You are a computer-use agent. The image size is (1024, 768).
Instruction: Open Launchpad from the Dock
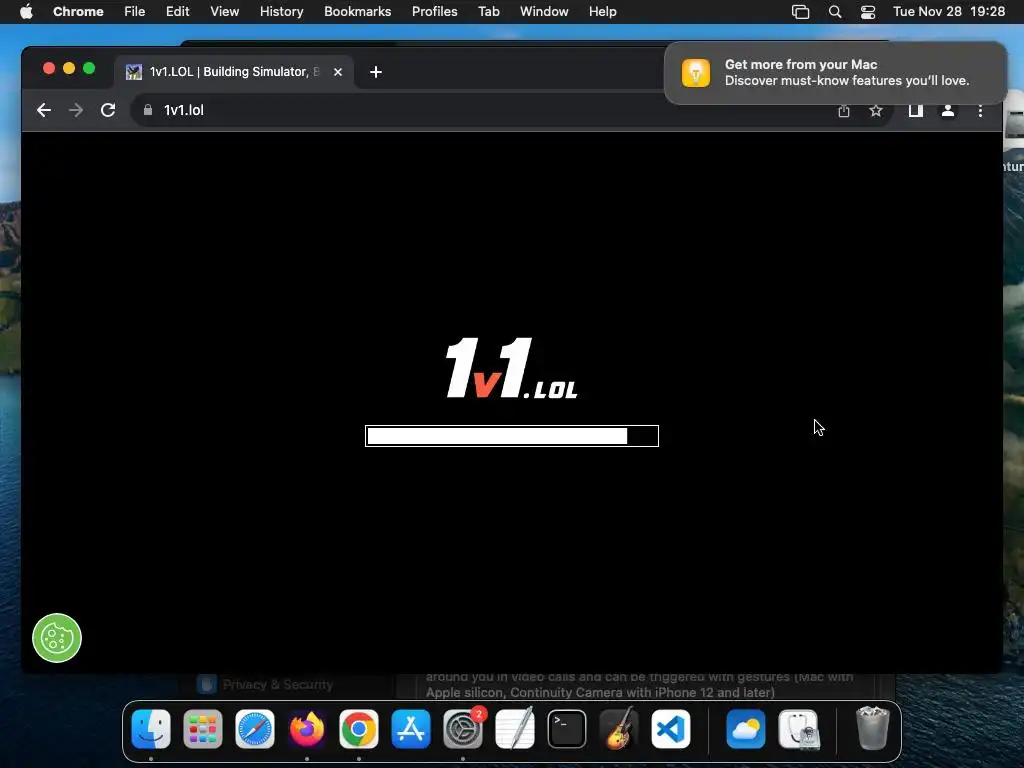pyautogui.click(x=202, y=729)
